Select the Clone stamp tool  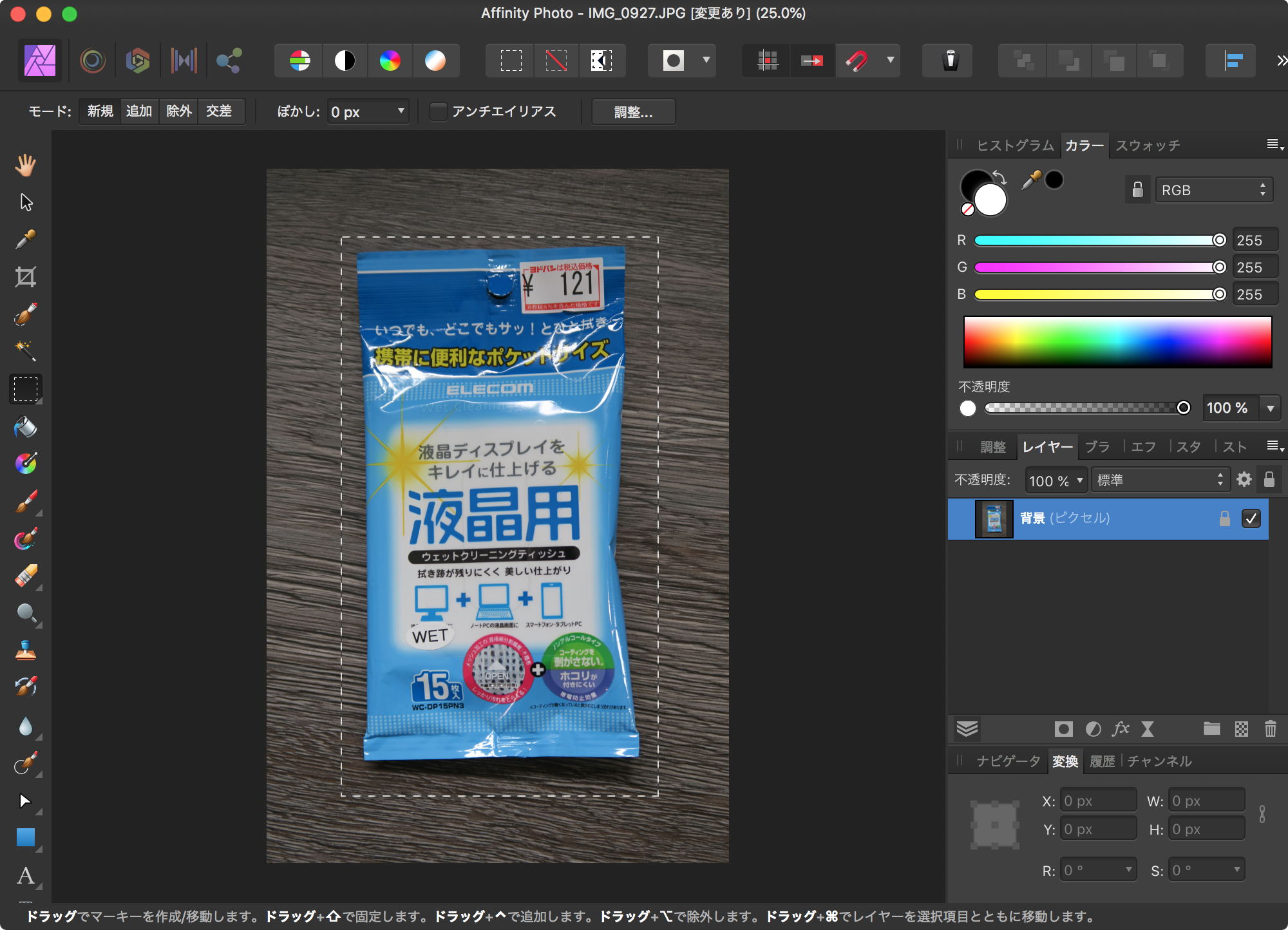(25, 650)
